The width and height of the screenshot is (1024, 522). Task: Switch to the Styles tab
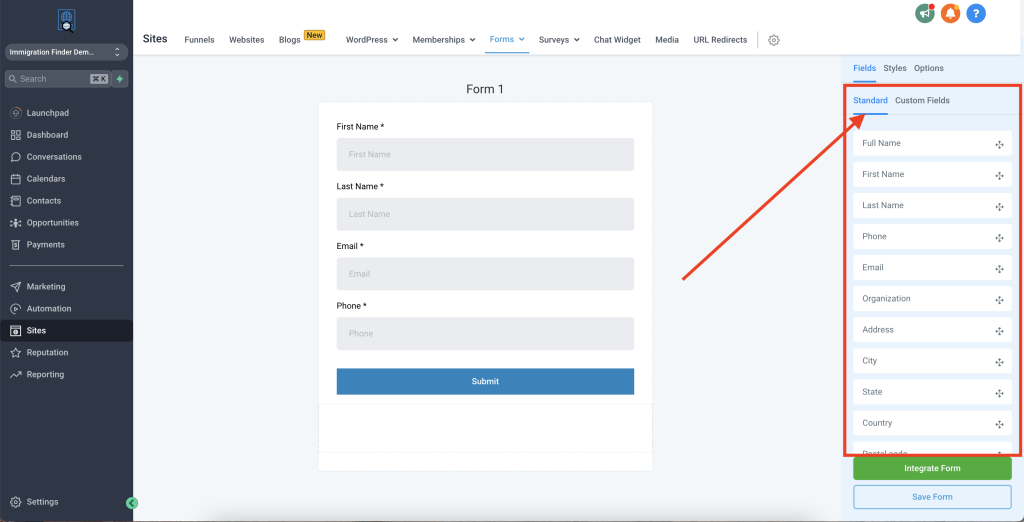coord(895,68)
